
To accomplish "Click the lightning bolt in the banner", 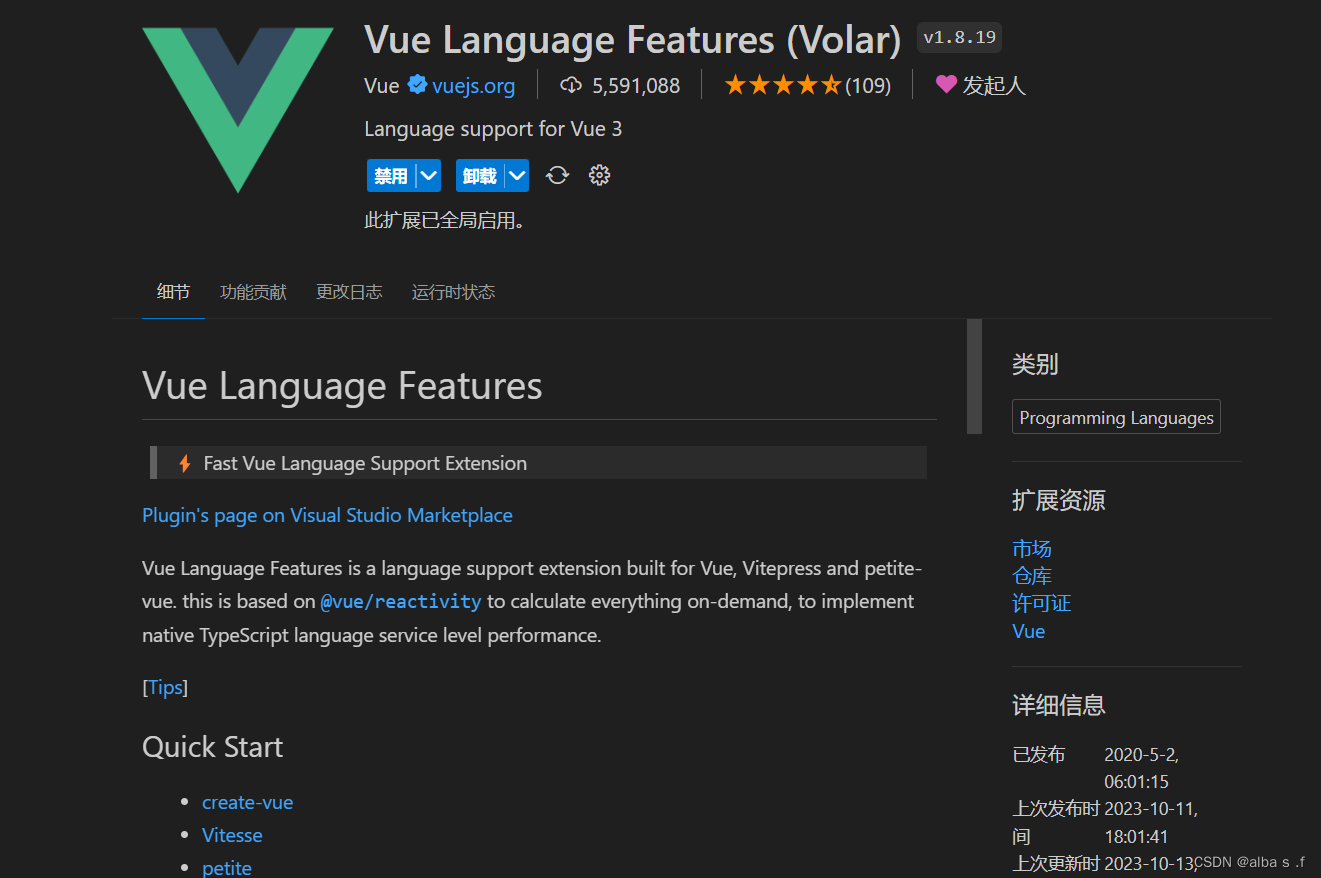I will click(x=185, y=462).
